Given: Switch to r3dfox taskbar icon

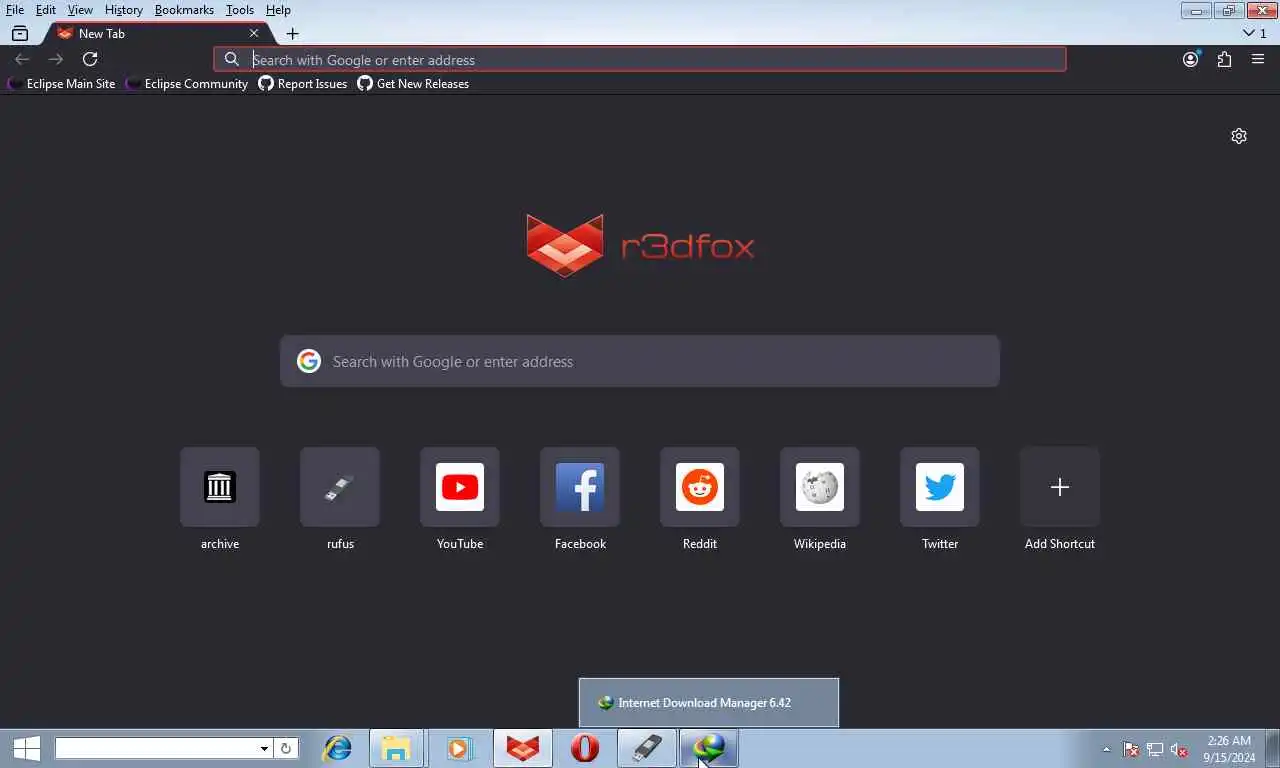Looking at the screenshot, I should click(522, 748).
